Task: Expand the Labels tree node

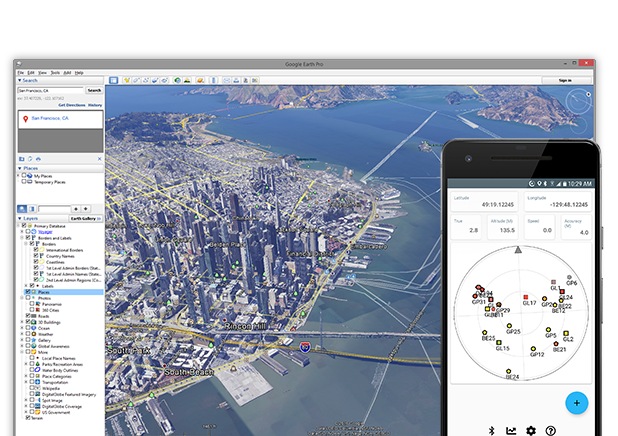Action: (26, 286)
